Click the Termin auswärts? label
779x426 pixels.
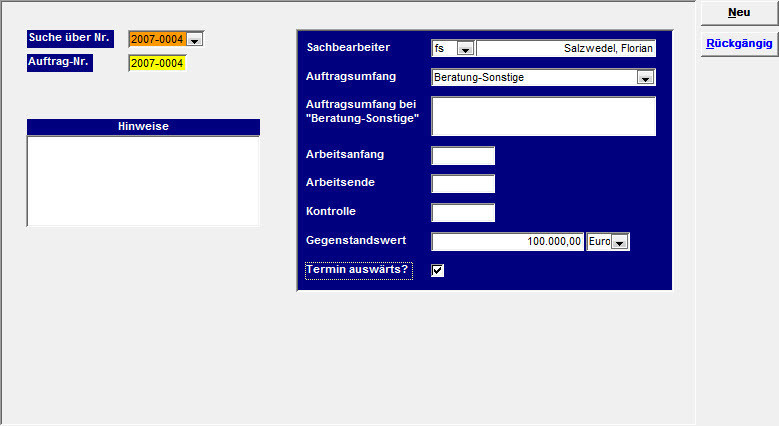click(359, 270)
